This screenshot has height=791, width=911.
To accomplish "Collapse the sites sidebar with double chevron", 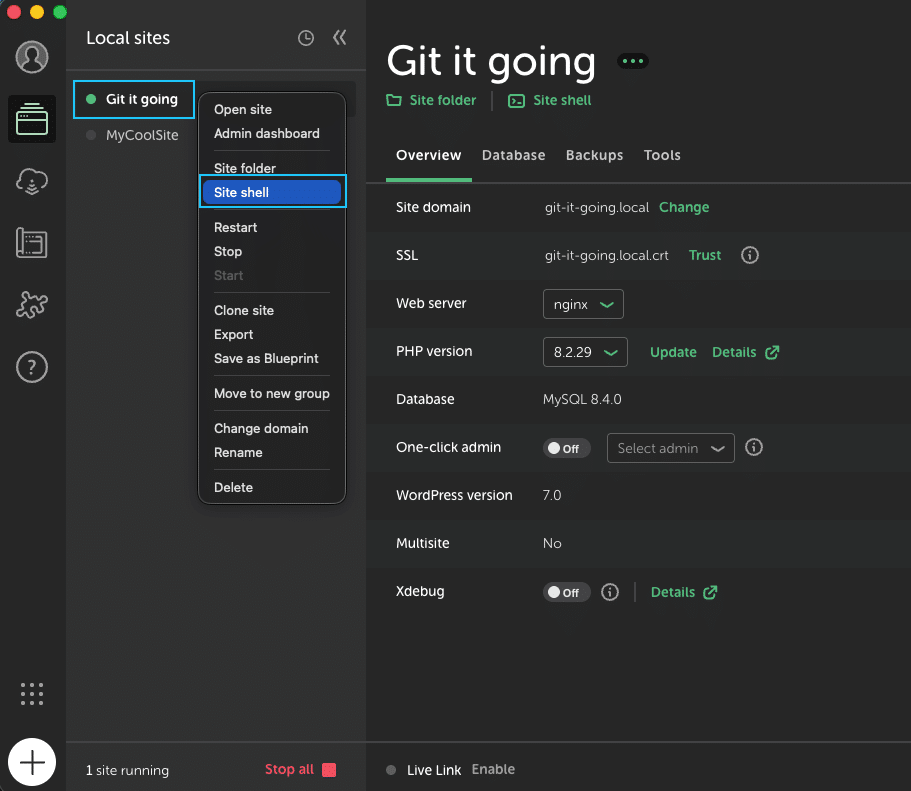I will pyautogui.click(x=339, y=38).
